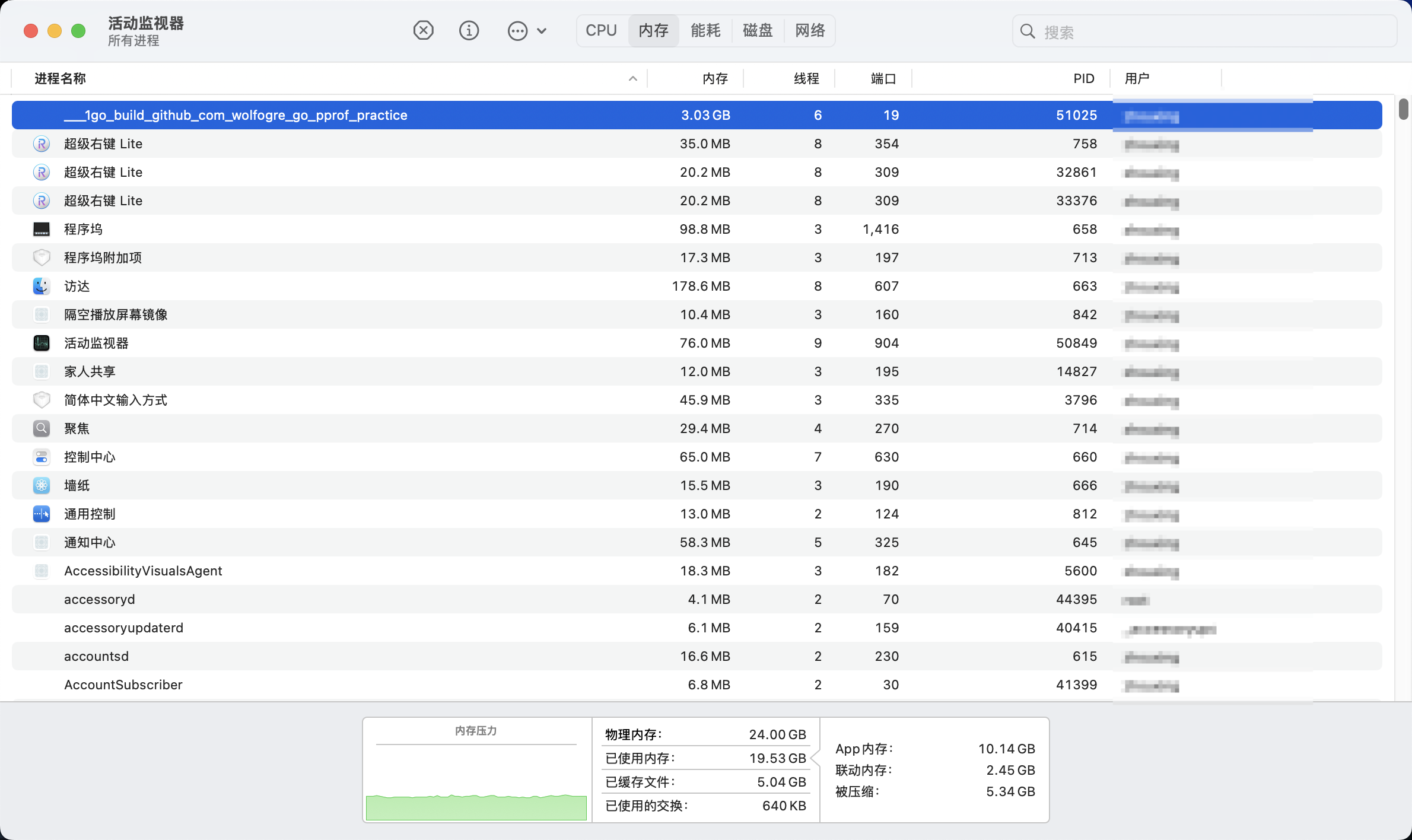The width and height of the screenshot is (1412, 840).
Task: Click the vertical scrollbar thumb
Action: click(1403, 109)
